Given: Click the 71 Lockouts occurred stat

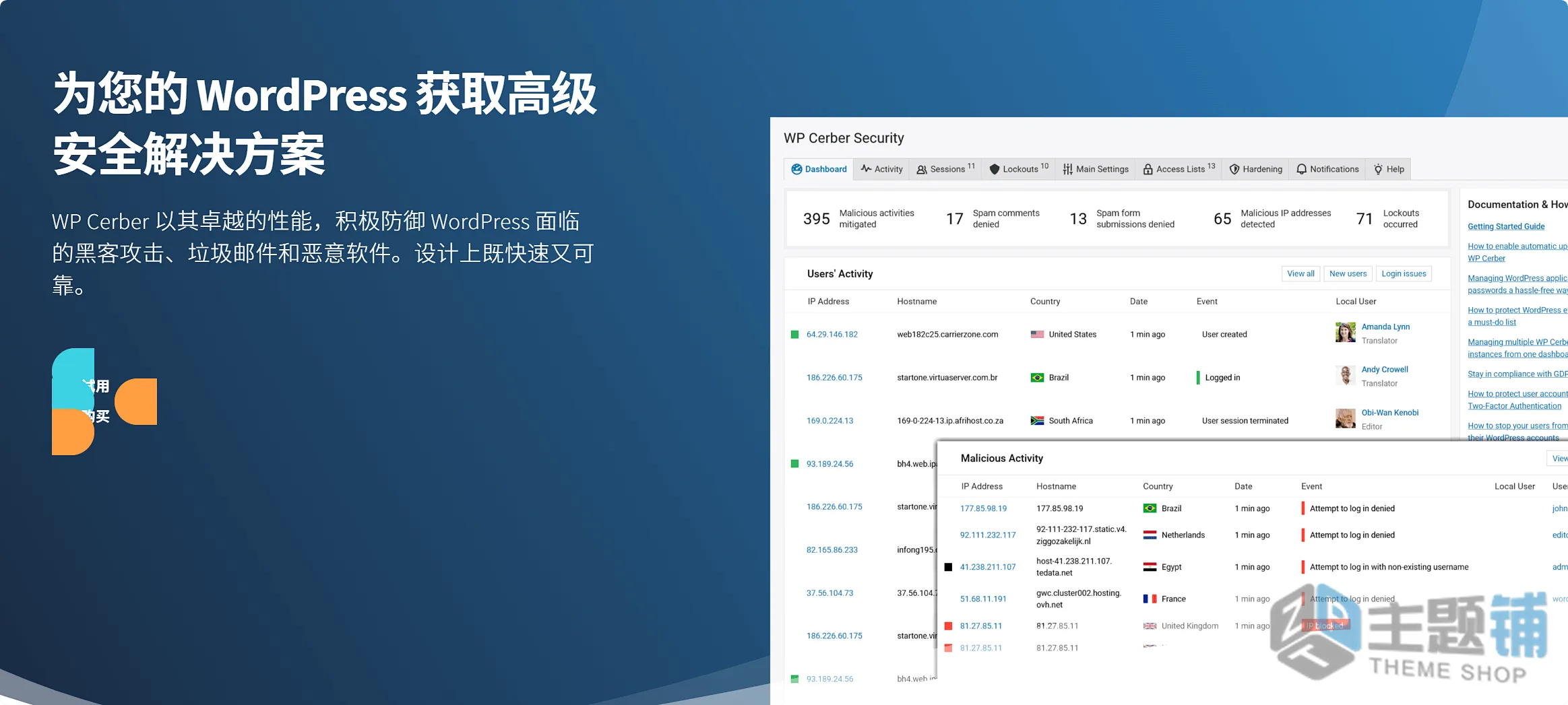Looking at the screenshot, I should coord(1388,219).
